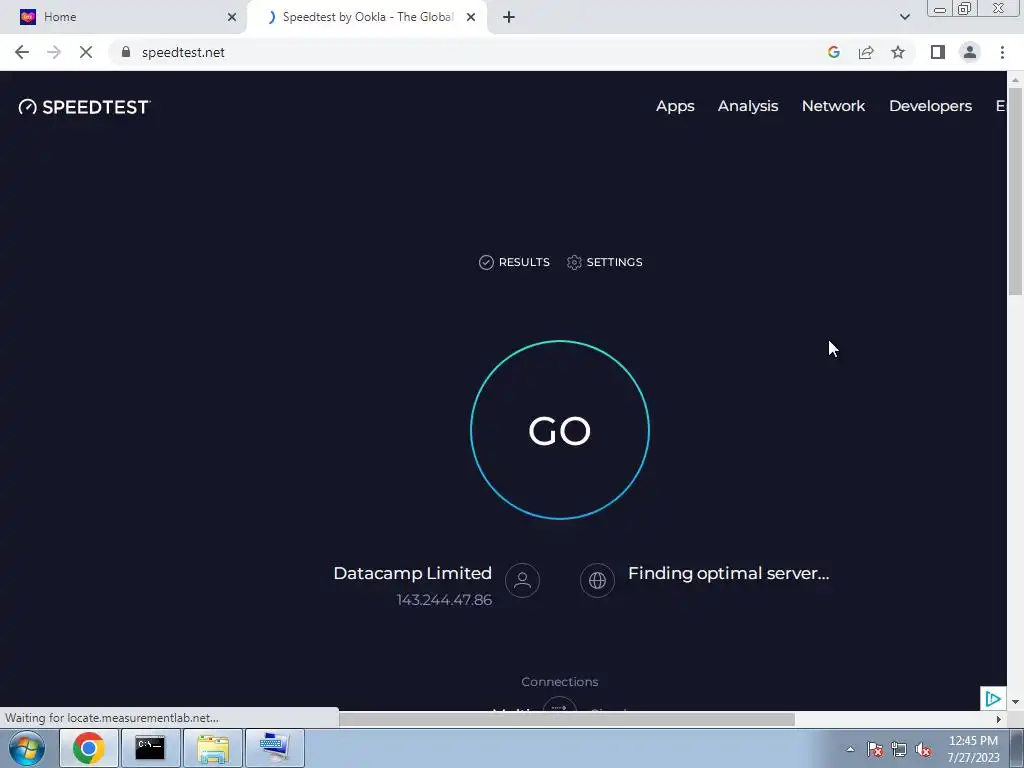
Task: Open the Apps menu item
Action: coord(675,106)
